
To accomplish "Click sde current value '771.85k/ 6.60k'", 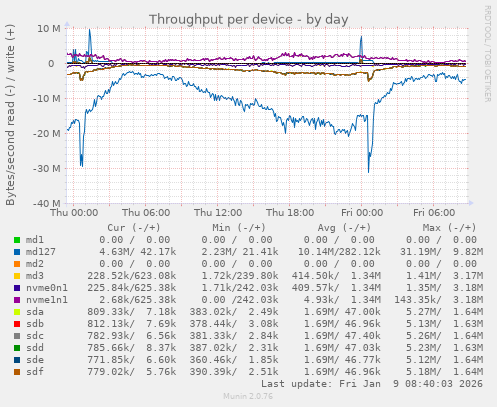I will [132, 360].
